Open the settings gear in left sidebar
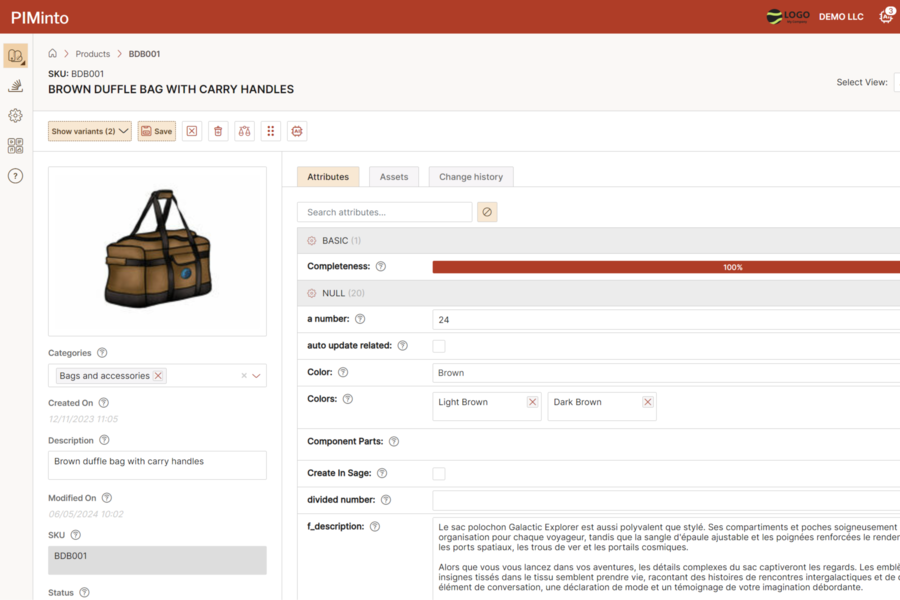 coord(15,116)
